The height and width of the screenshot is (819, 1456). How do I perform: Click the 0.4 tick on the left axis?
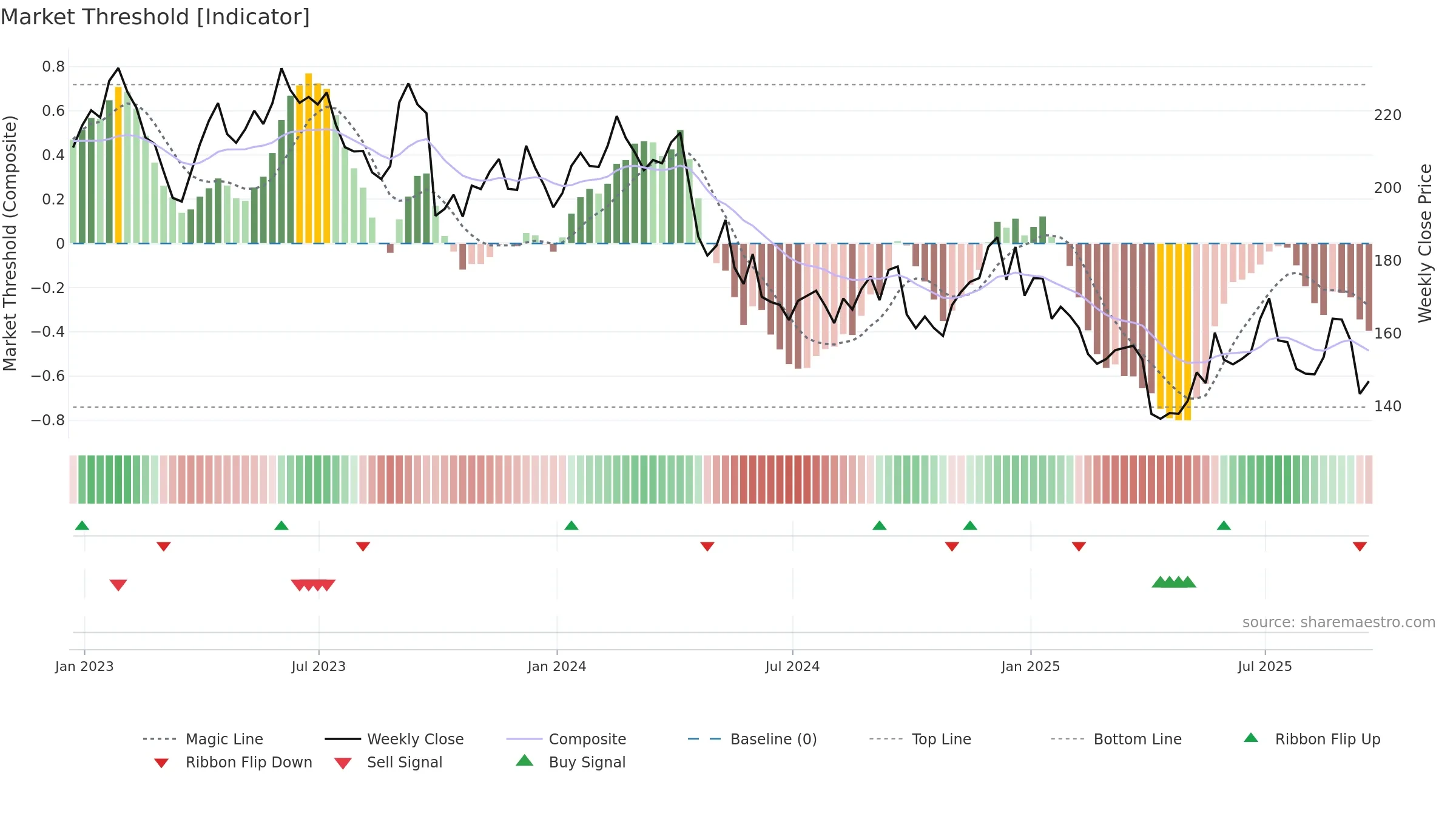click(53, 155)
